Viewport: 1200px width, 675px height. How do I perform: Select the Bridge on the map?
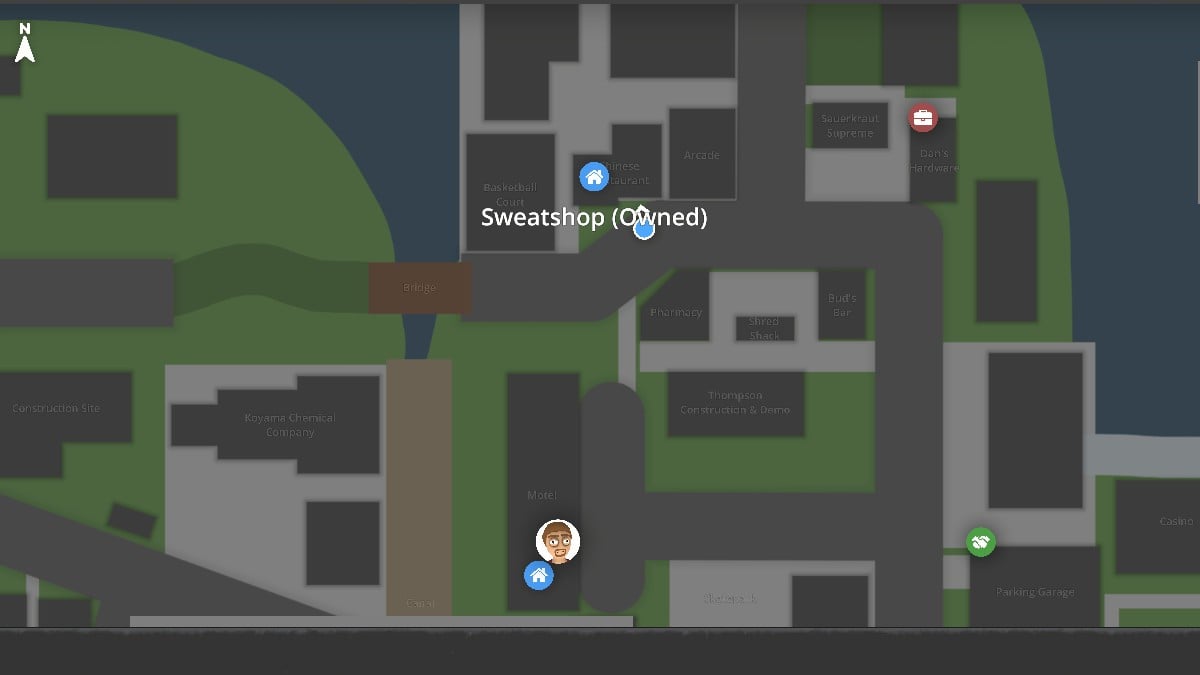(x=419, y=287)
